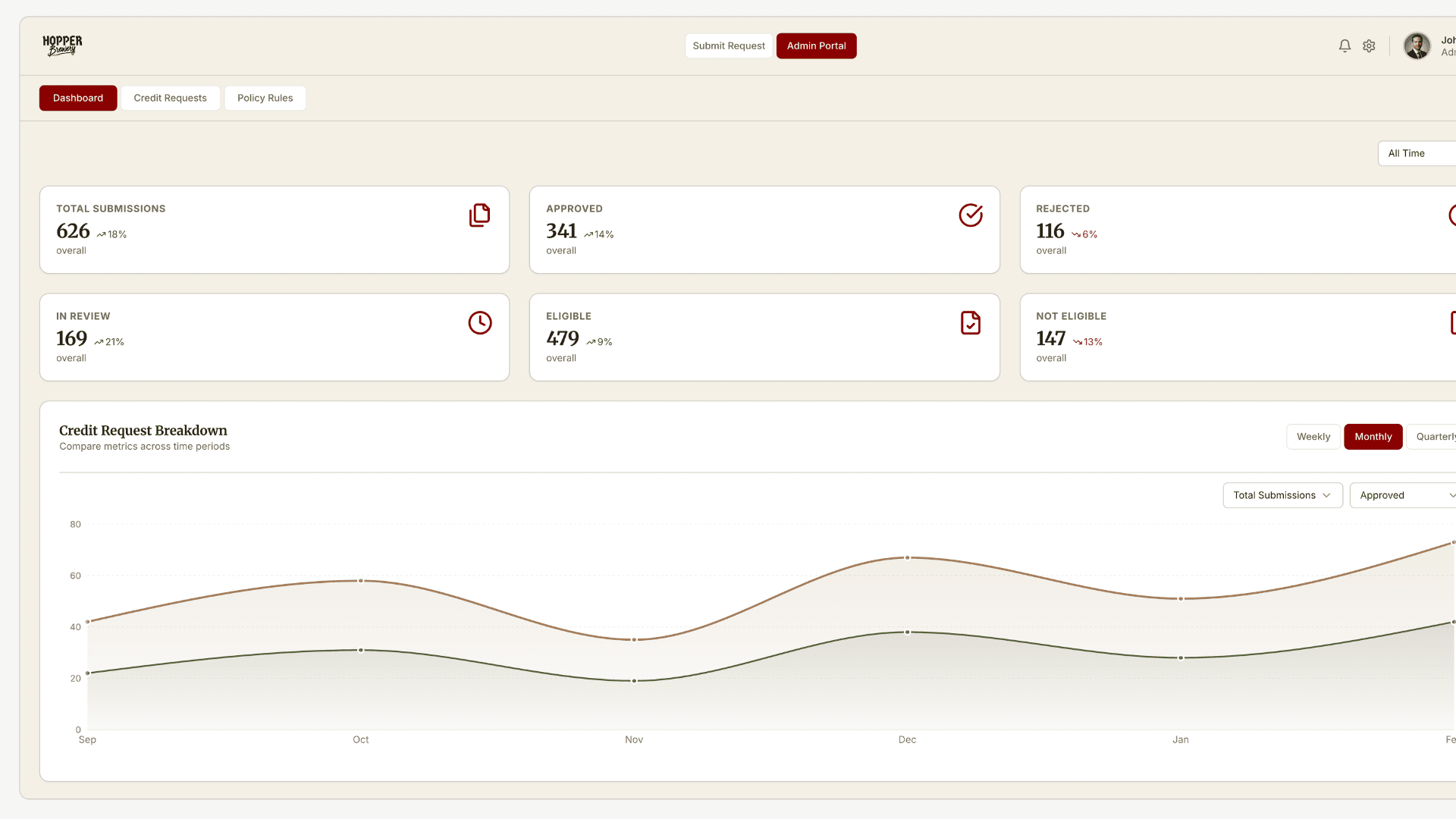This screenshot has width=1456, height=819.
Task: Switch chart view to Quarterly
Action: (x=1433, y=437)
